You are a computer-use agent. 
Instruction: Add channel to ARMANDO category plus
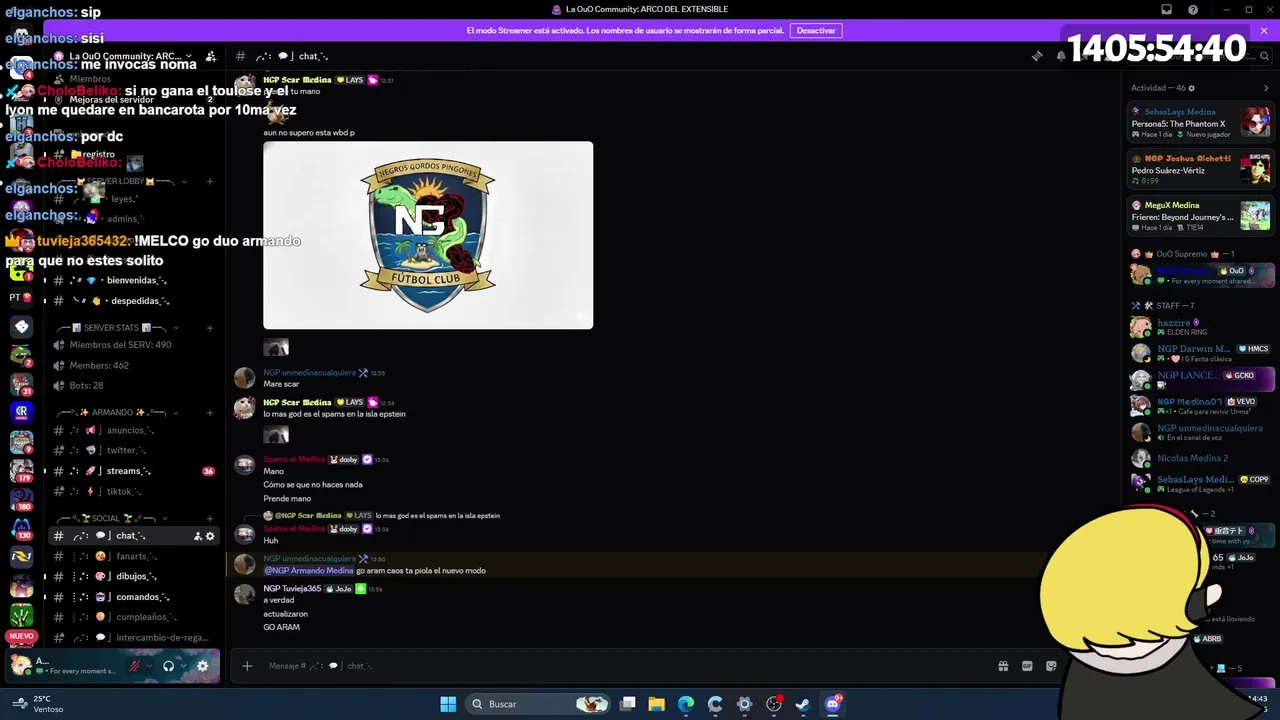pos(210,412)
